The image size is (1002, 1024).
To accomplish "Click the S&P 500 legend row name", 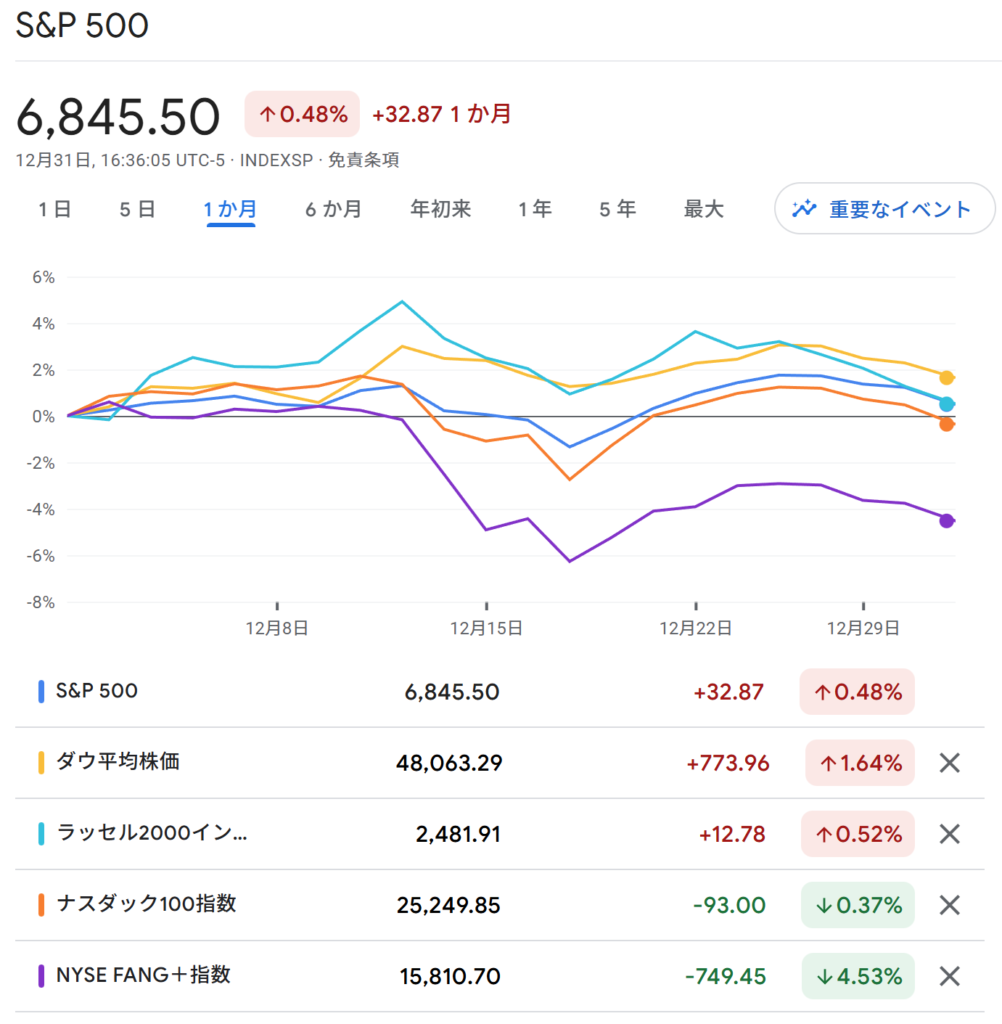I will (97, 691).
